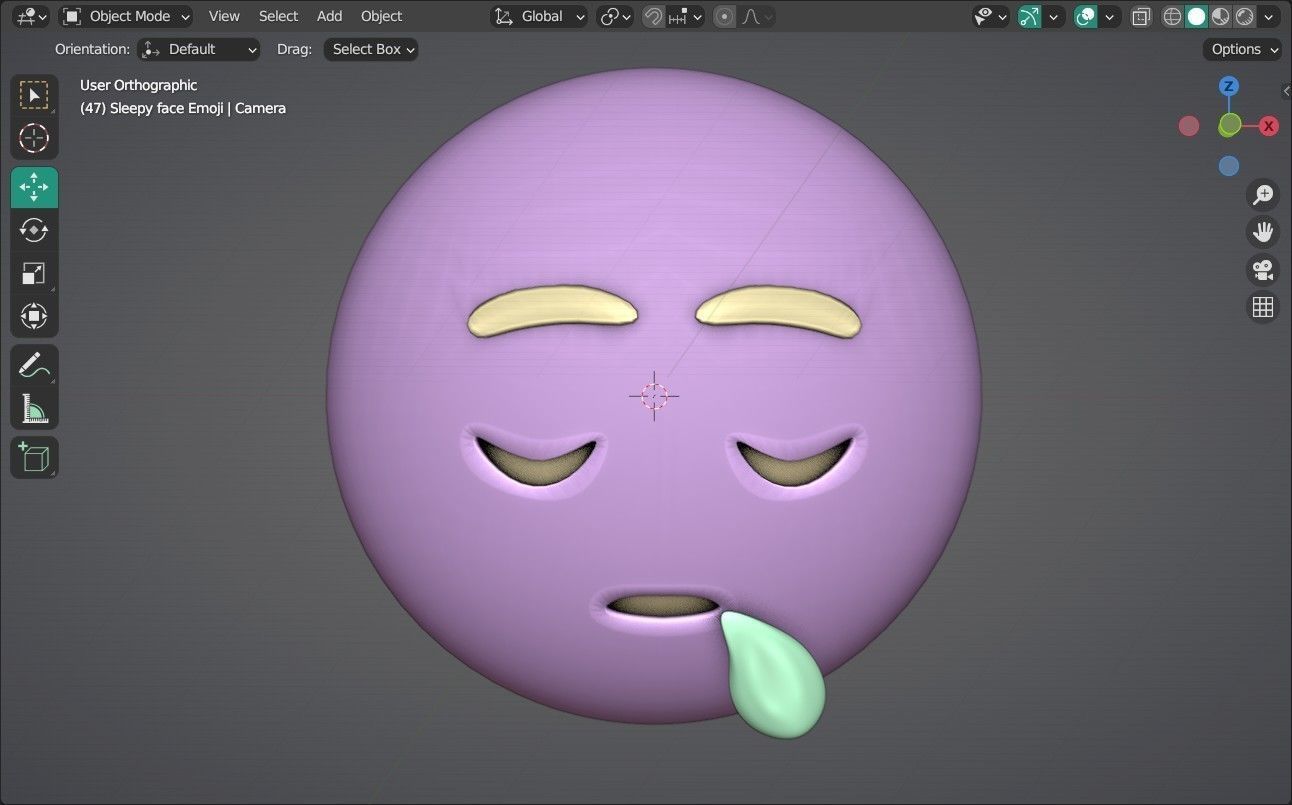Toggle Show Gizmo button
The image size is (1292, 805).
point(1030,16)
